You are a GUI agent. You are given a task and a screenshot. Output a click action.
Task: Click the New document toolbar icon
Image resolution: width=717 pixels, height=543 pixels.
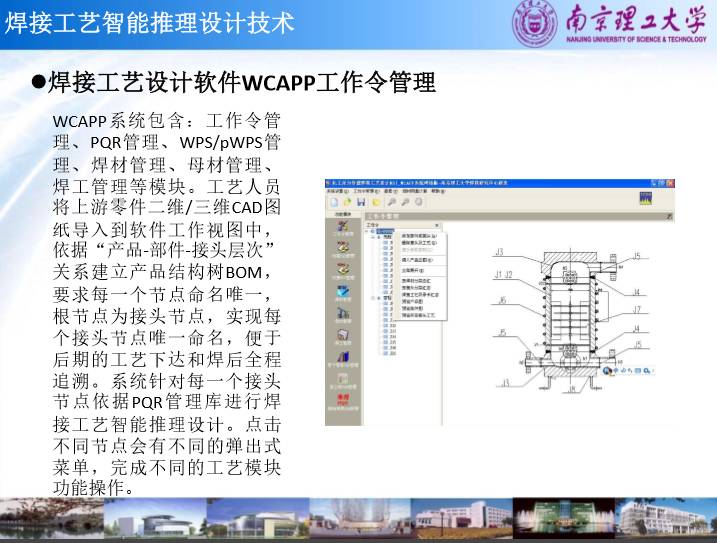(x=334, y=202)
